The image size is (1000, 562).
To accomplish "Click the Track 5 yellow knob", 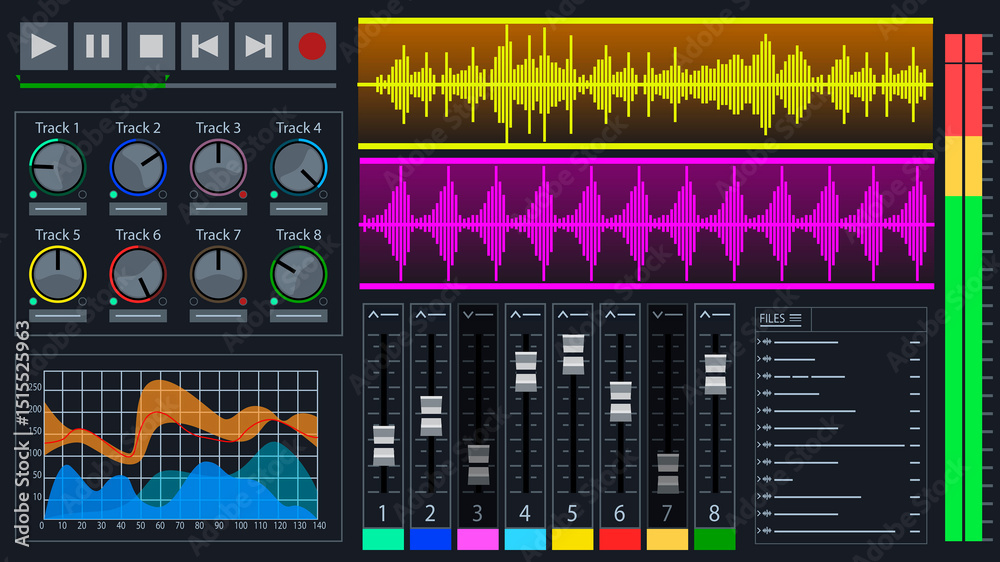I will (57, 274).
